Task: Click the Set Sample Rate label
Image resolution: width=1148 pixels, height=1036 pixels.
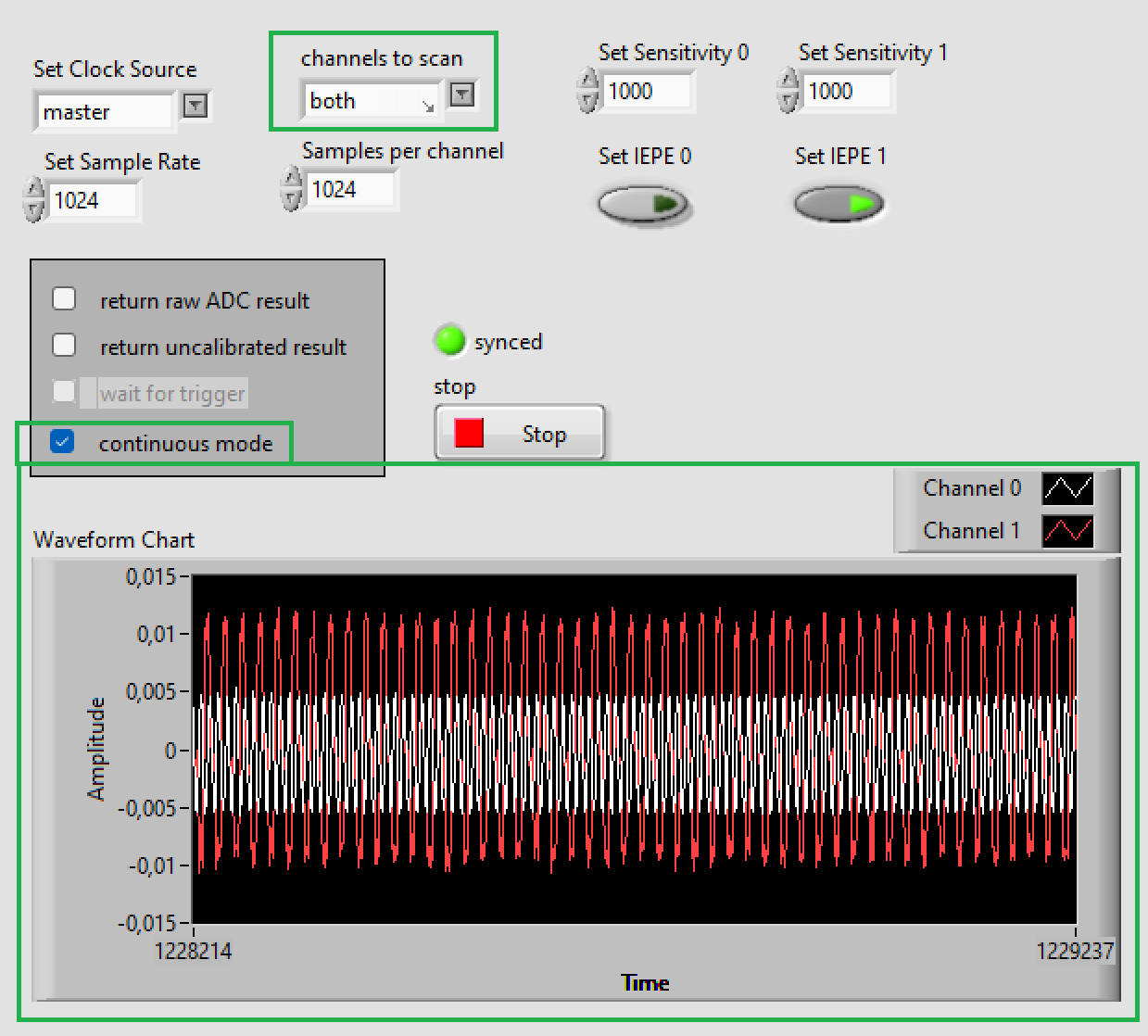Action: click(x=122, y=162)
